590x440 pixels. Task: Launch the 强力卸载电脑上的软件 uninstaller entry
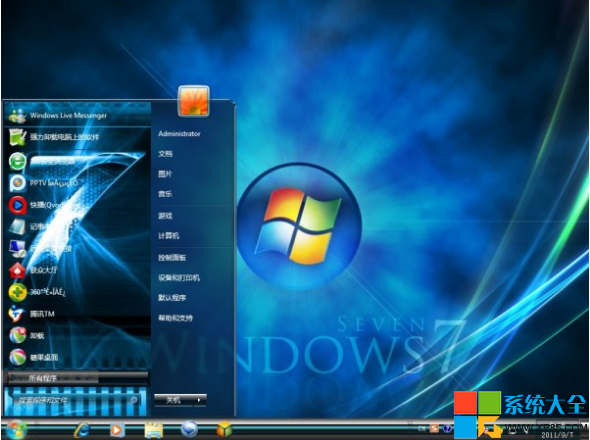click(x=77, y=137)
